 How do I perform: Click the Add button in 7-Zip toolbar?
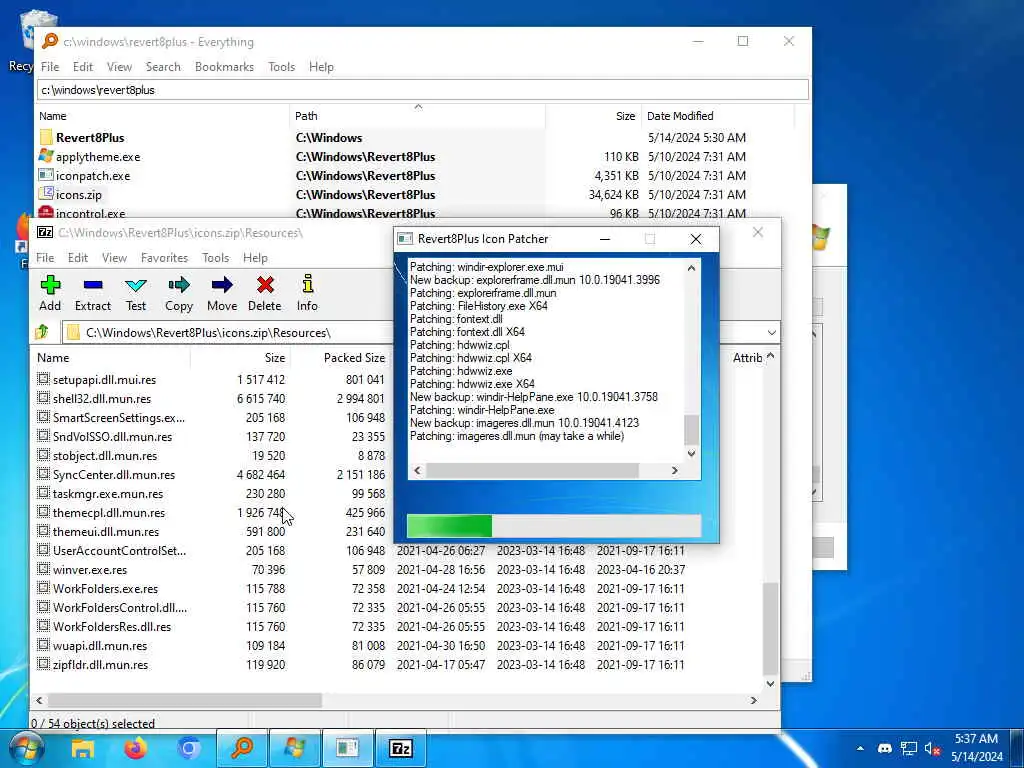tap(50, 293)
